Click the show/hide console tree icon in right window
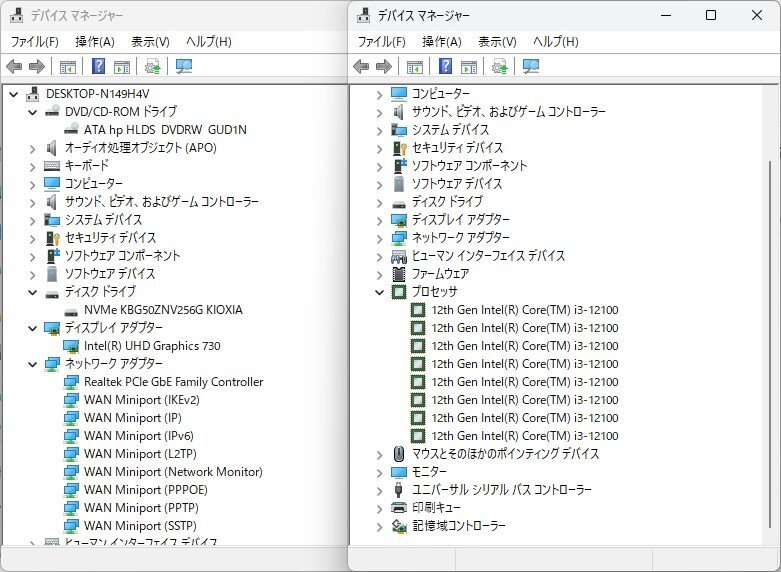Image resolution: width=781 pixels, height=572 pixels. coord(415,66)
